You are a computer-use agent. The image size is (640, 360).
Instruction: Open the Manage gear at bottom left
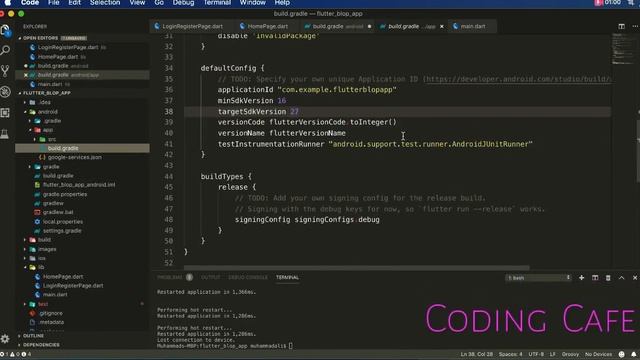point(5,339)
